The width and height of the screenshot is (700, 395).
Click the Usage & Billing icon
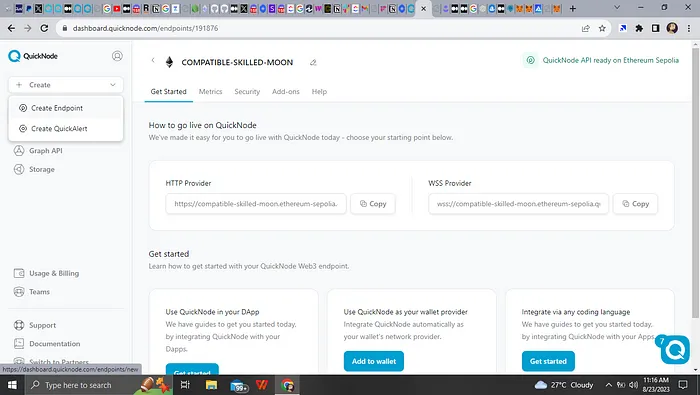click(19, 273)
